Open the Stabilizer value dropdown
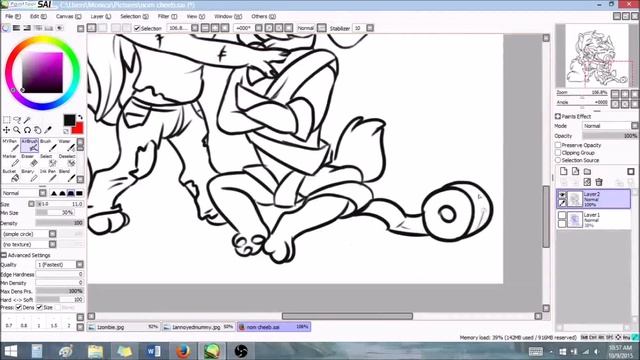Viewport: 640px width, 360px height. click(x=370, y=28)
